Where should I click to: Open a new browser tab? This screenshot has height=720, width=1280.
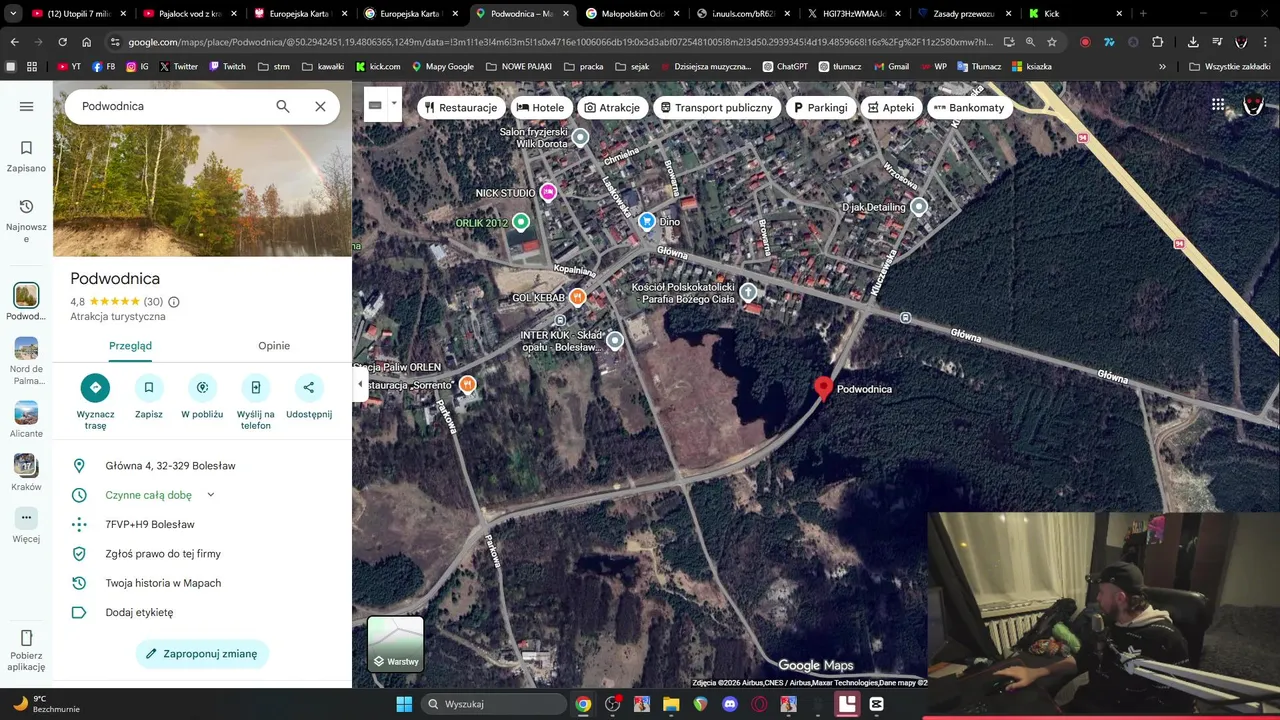[x=1143, y=14]
